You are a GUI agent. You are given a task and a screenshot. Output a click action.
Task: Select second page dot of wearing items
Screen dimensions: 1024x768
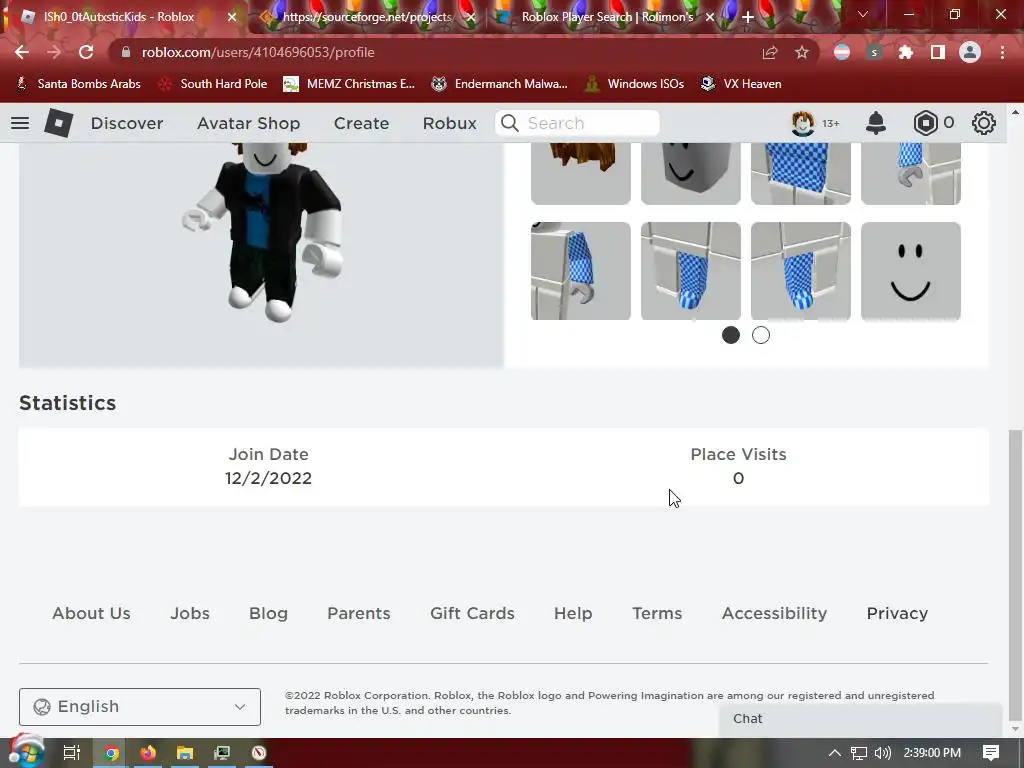pyautogui.click(x=761, y=335)
